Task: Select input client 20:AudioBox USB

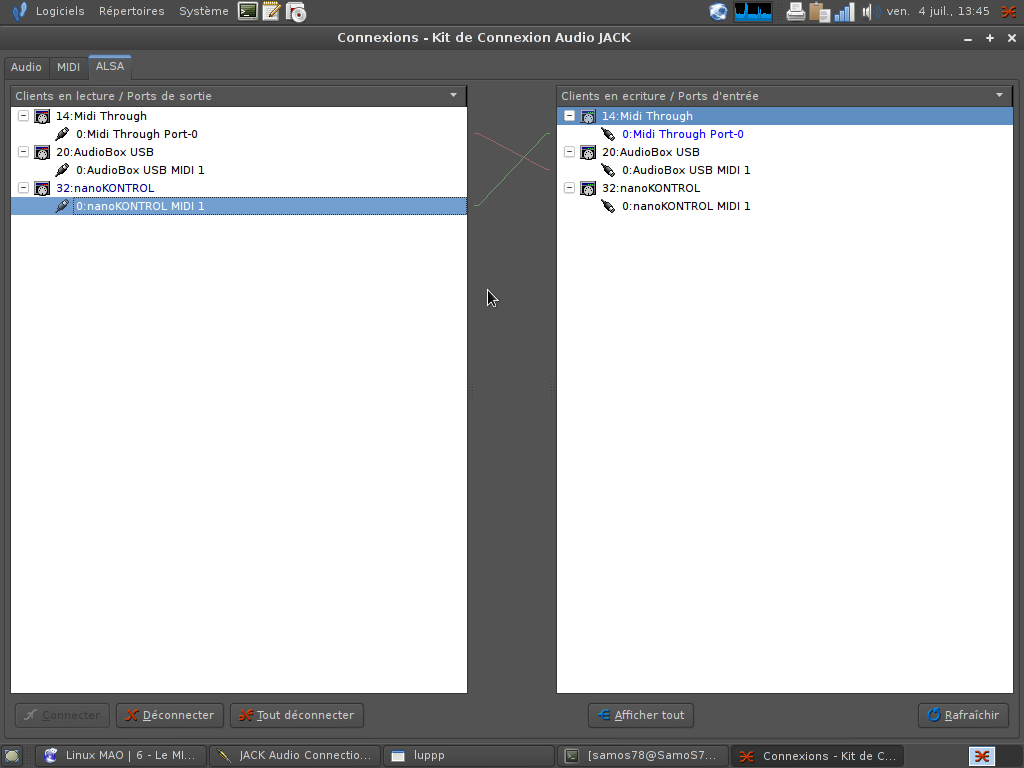Action: 650,152
